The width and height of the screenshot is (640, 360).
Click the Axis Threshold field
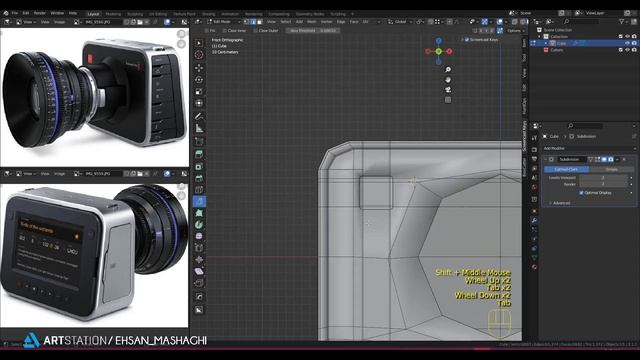(313, 31)
